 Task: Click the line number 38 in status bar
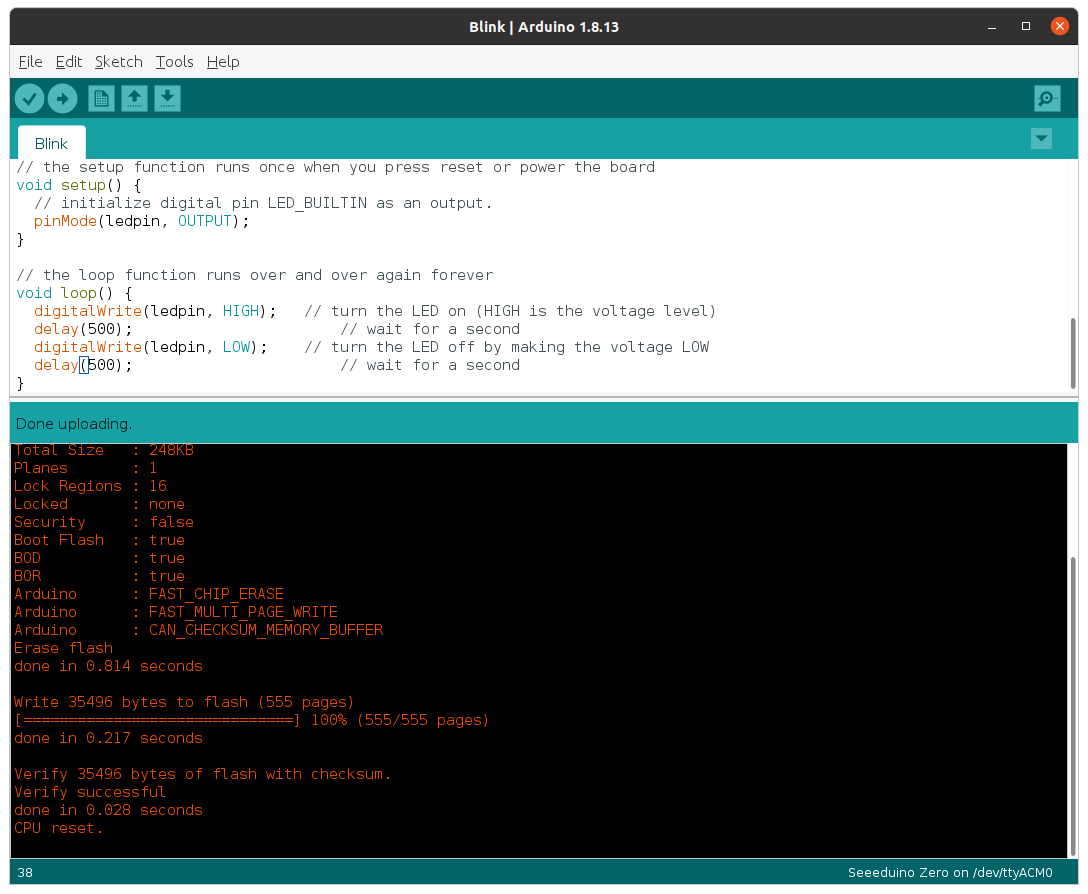[25, 872]
